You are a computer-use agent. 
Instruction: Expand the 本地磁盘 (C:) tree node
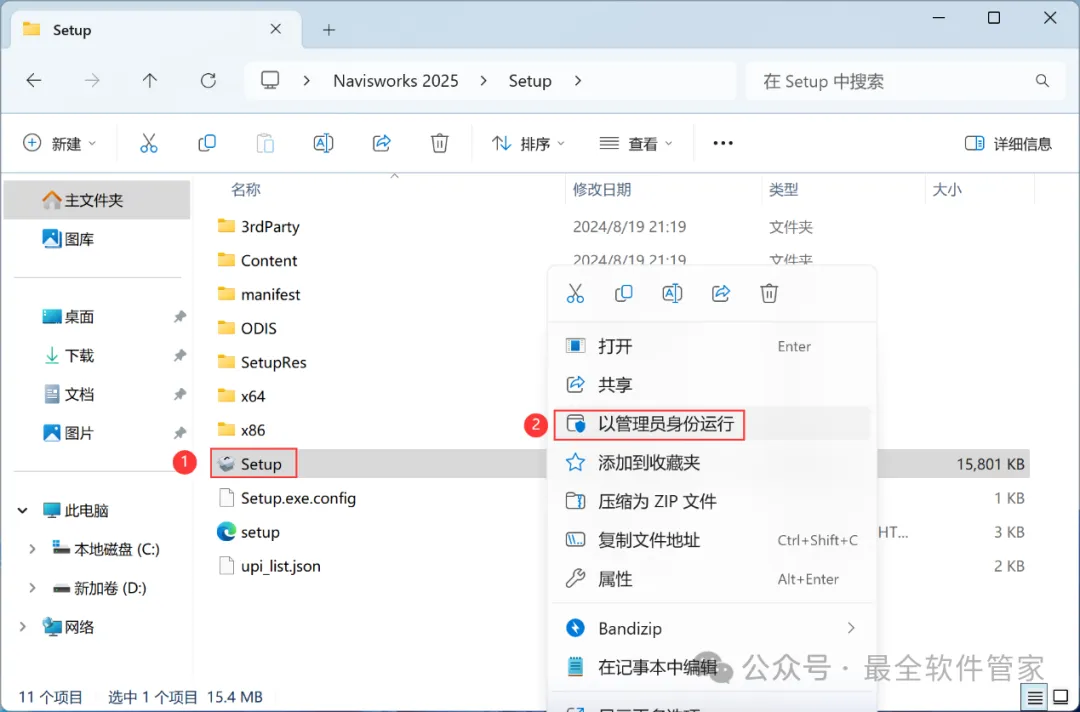tap(32, 549)
